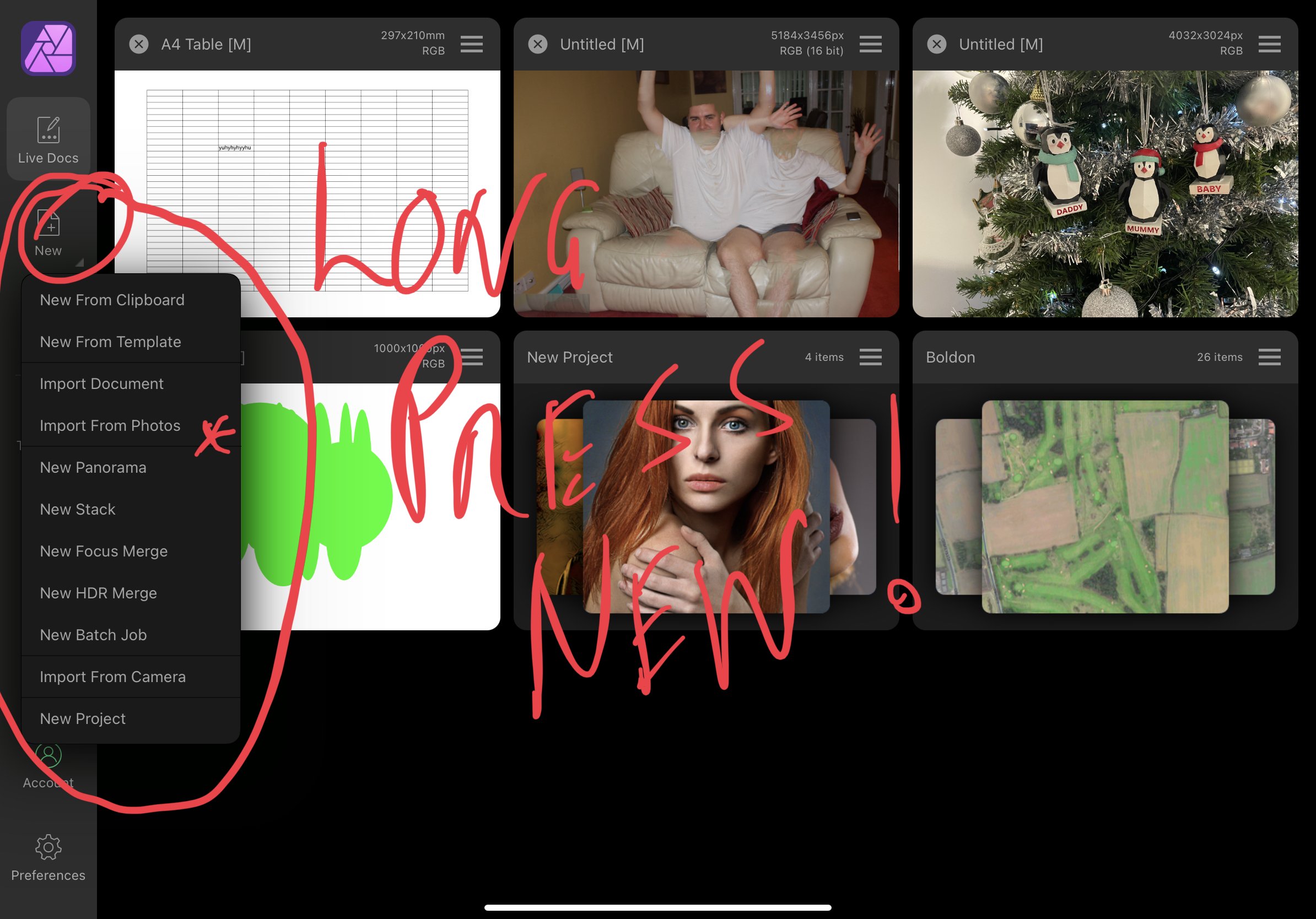
Task: Open hamburger menu of Boldon project
Action: pos(1270,357)
